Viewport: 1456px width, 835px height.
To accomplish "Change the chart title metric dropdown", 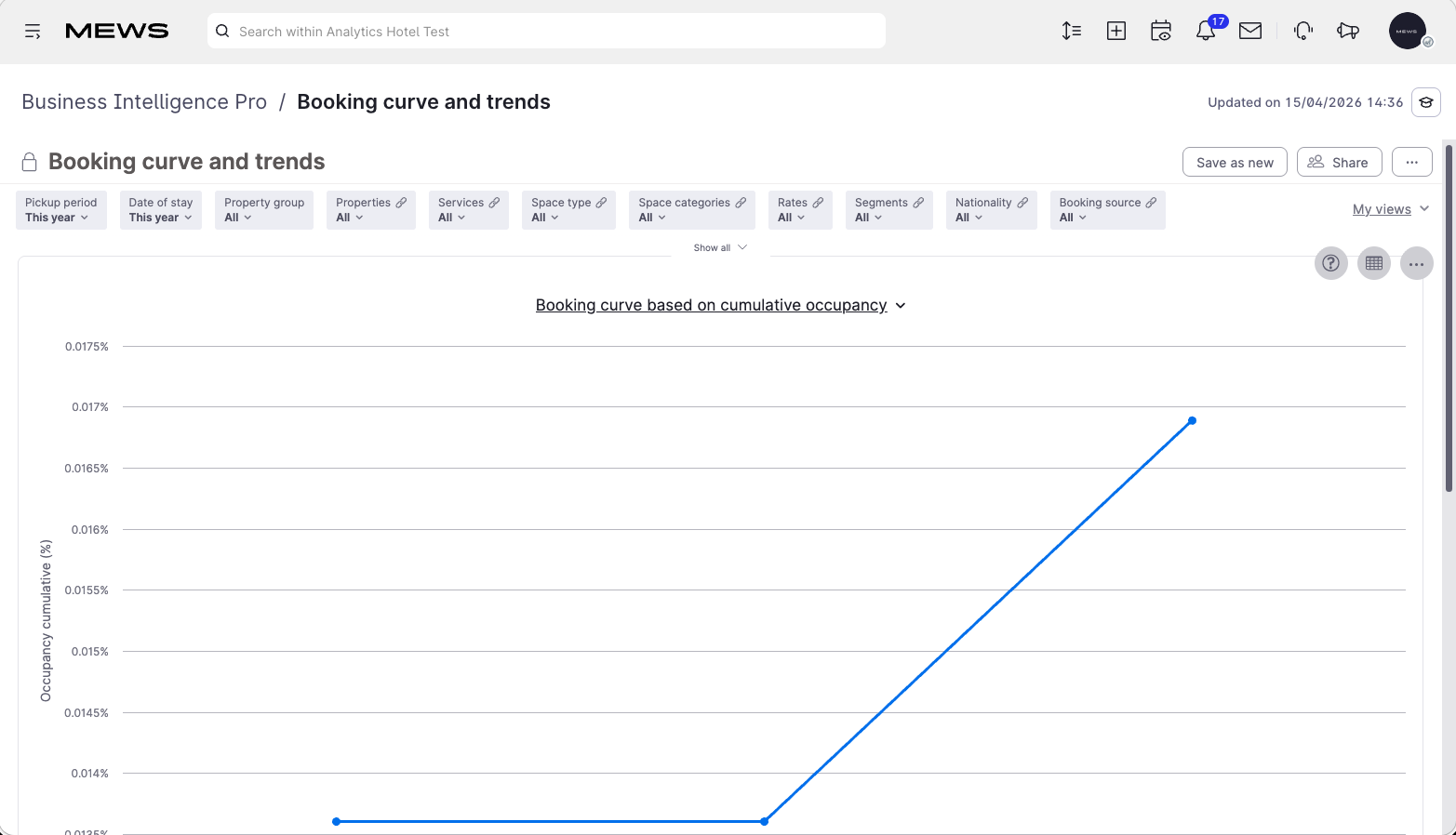I will 721,305.
